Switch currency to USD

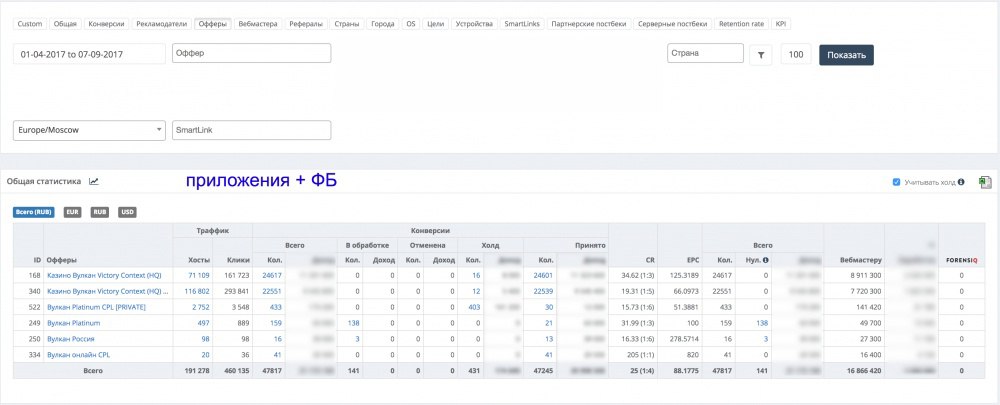tap(127, 212)
